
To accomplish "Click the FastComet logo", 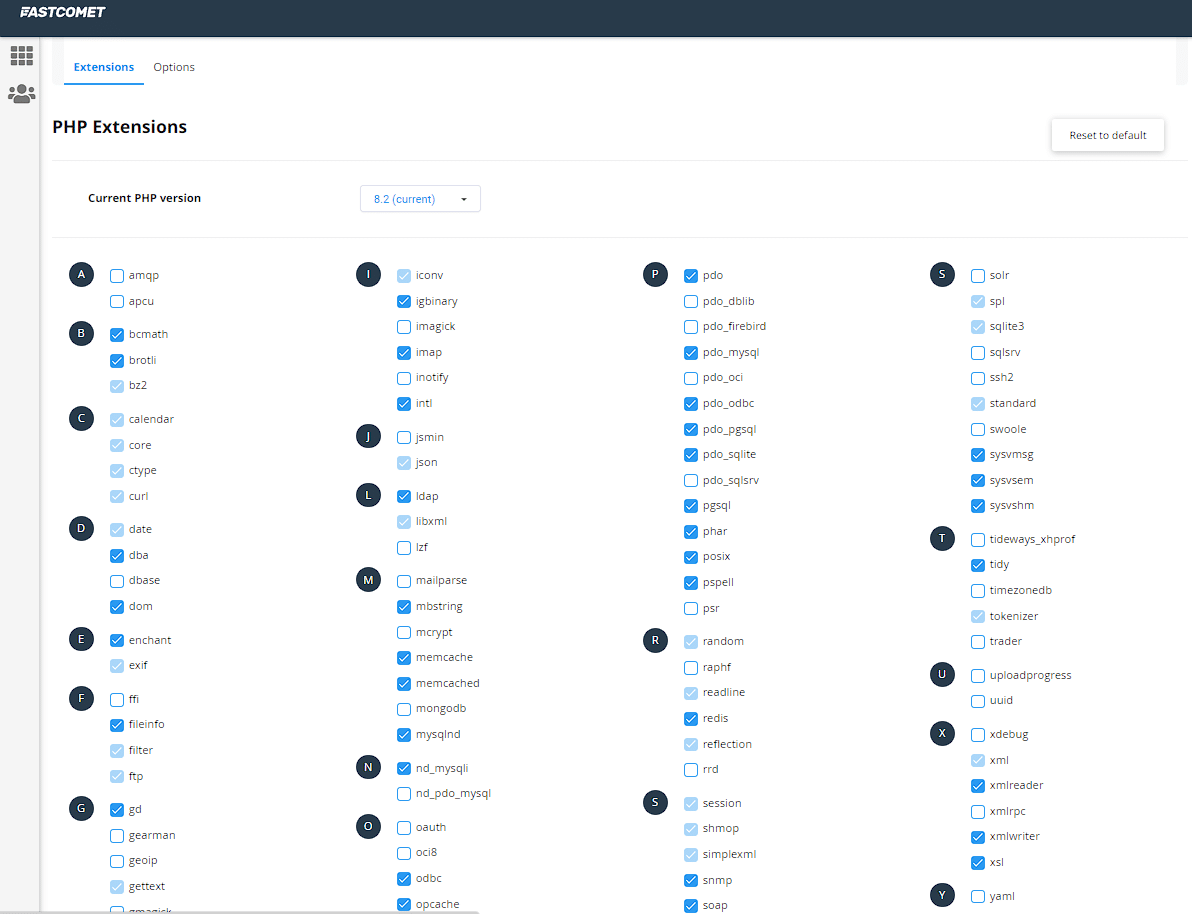I will point(62,12).
